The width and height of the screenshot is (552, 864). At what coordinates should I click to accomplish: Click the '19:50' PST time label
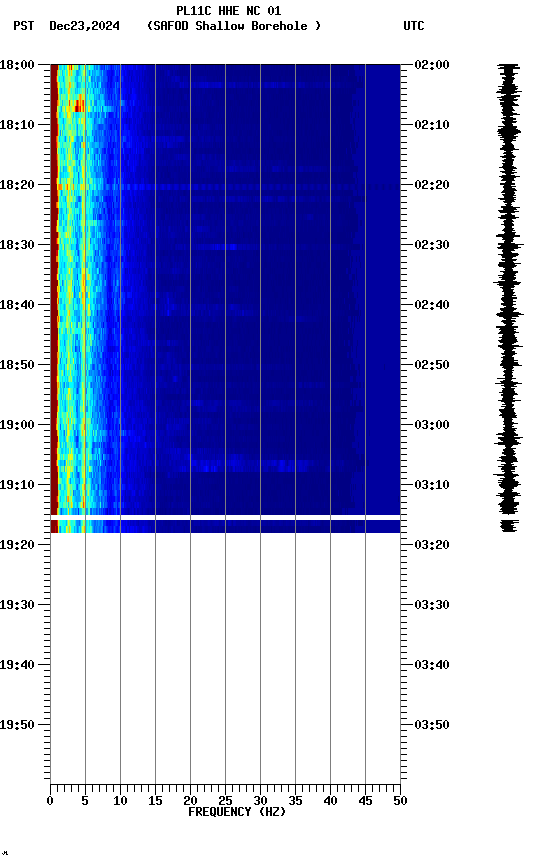[17, 725]
